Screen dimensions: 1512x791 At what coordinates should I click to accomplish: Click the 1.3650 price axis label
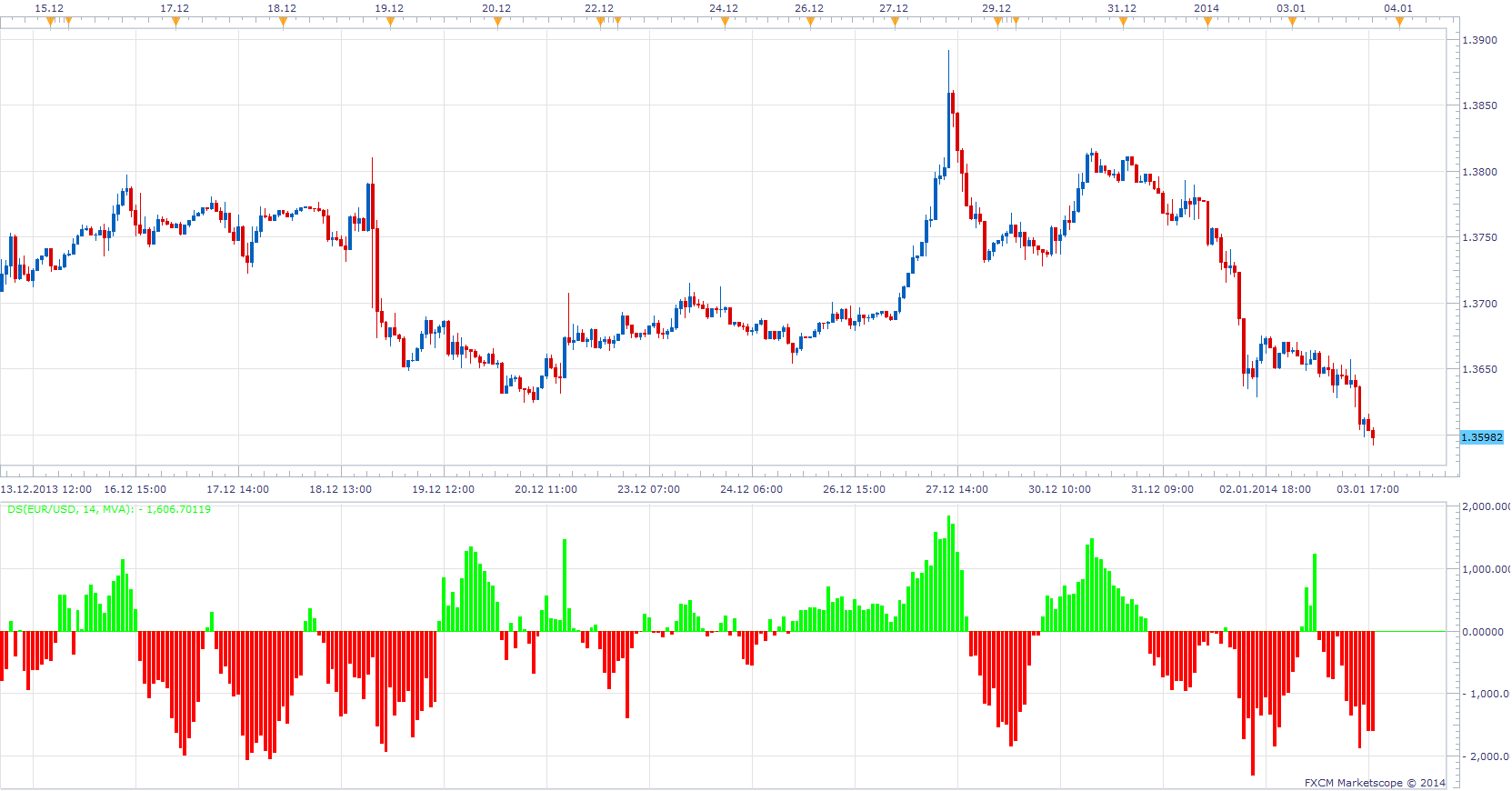tap(1479, 369)
